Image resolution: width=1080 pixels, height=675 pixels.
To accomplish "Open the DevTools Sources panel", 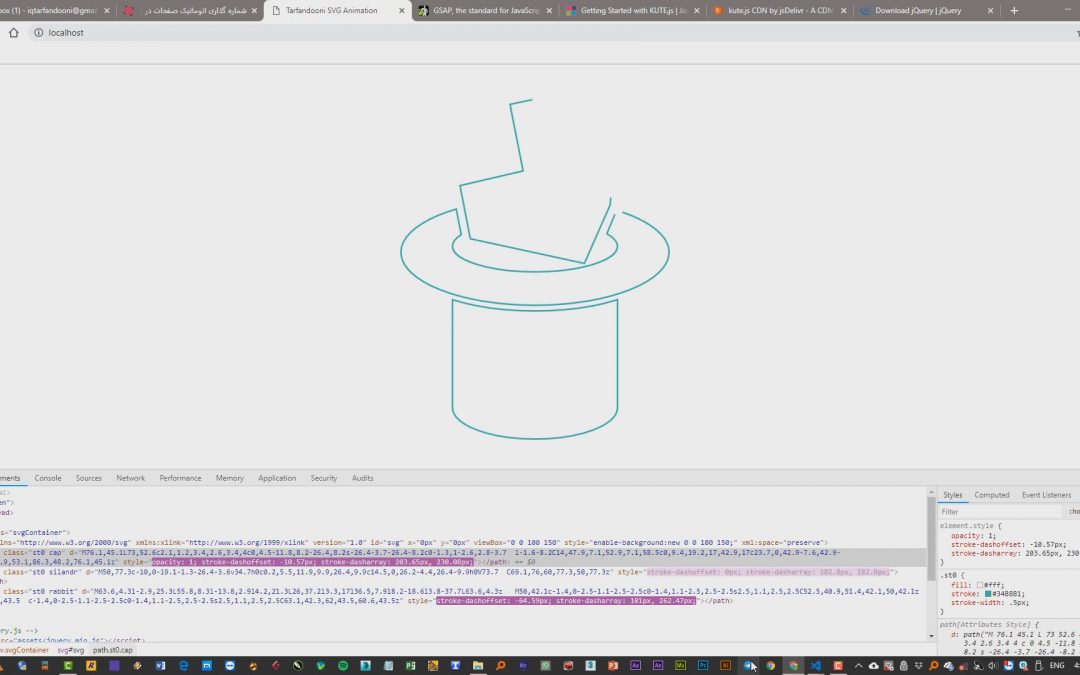I will pos(88,478).
